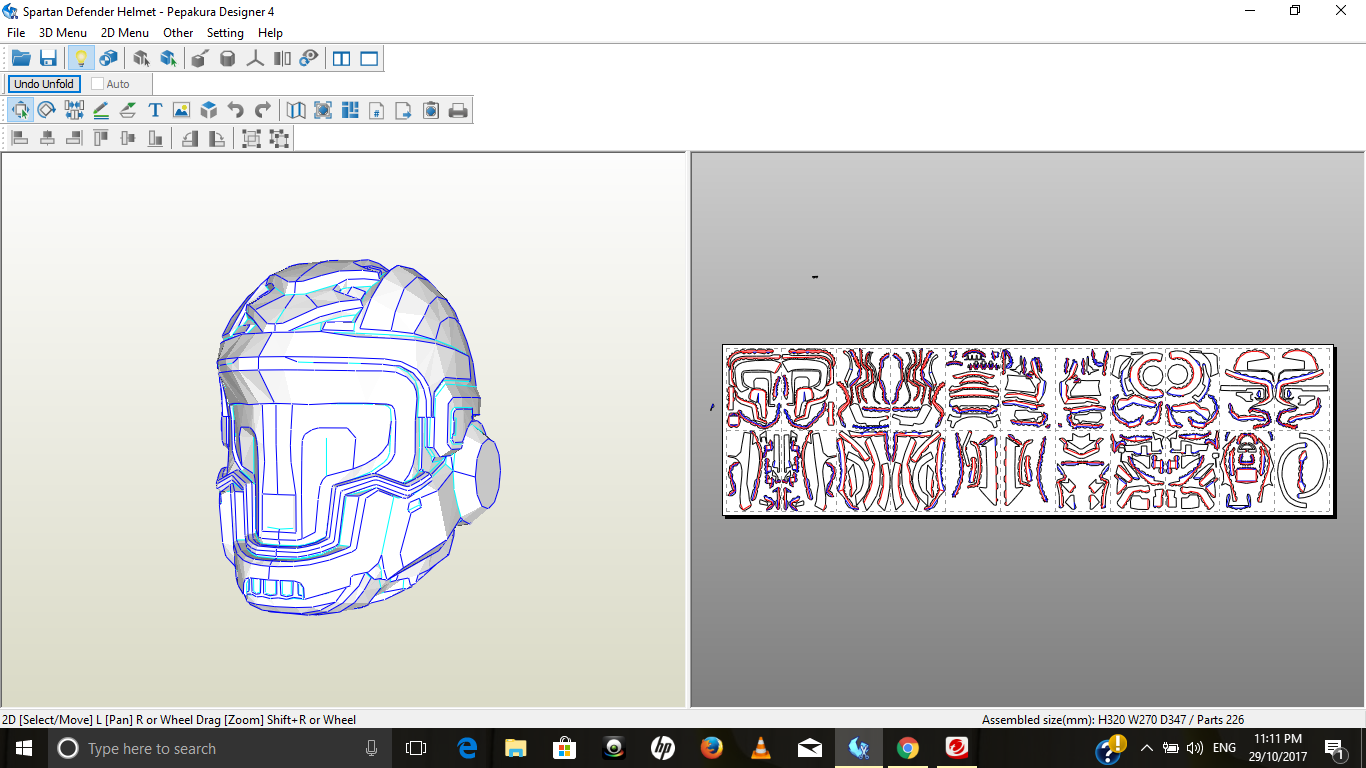Click the rotate-right quarter turn icon
The image size is (1366, 768).
point(216,138)
